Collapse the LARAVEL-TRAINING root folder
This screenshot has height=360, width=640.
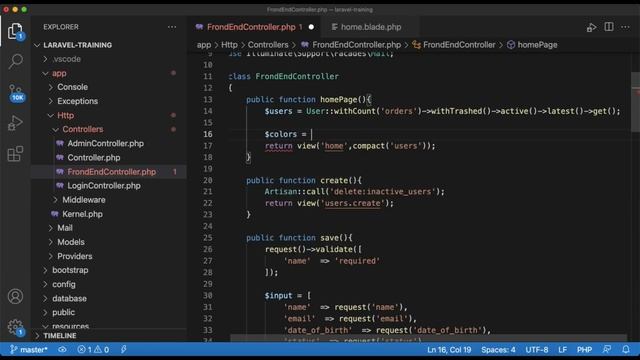coord(37,45)
